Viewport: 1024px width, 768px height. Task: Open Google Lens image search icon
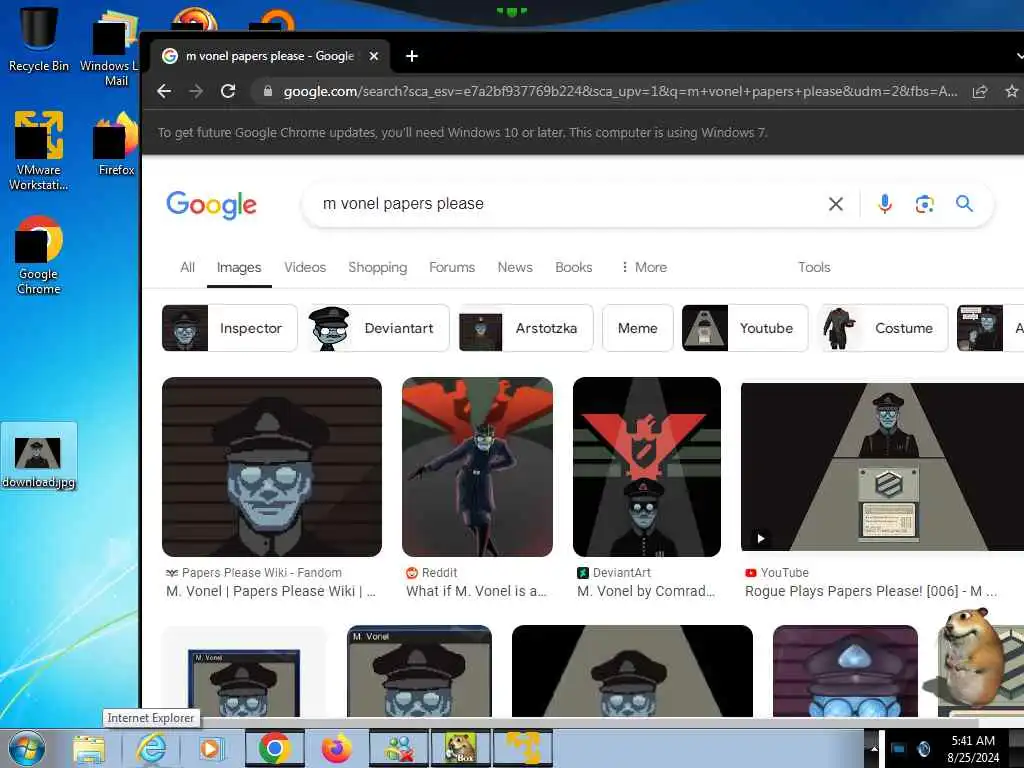coord(924,204)
